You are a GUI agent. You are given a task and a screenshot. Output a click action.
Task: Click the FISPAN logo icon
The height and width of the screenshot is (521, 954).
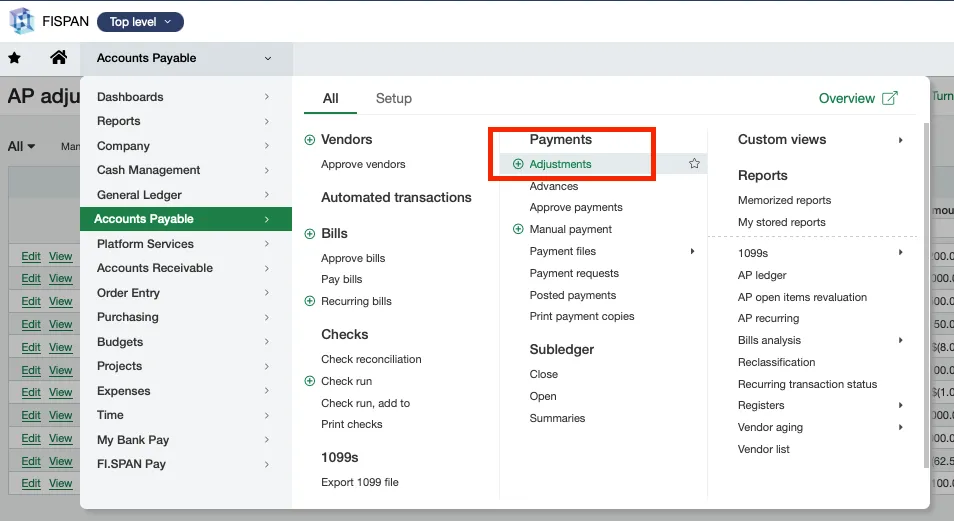tap(21, 21)
